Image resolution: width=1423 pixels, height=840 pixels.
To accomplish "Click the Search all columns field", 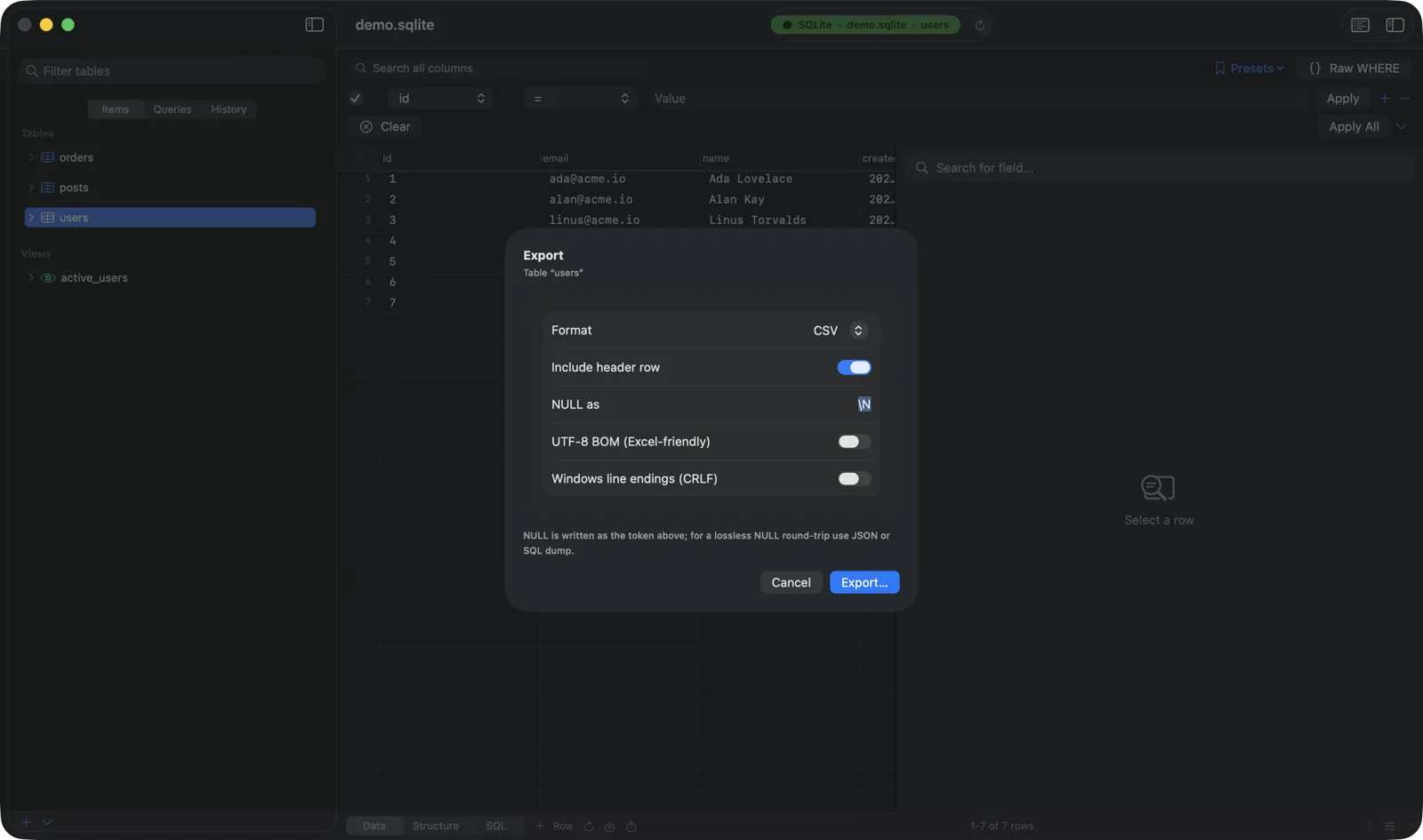I will (x=499, y=68).
